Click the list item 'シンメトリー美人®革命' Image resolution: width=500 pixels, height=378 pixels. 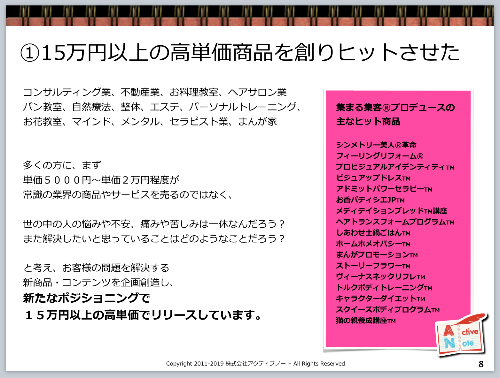[x=376, y=145]
